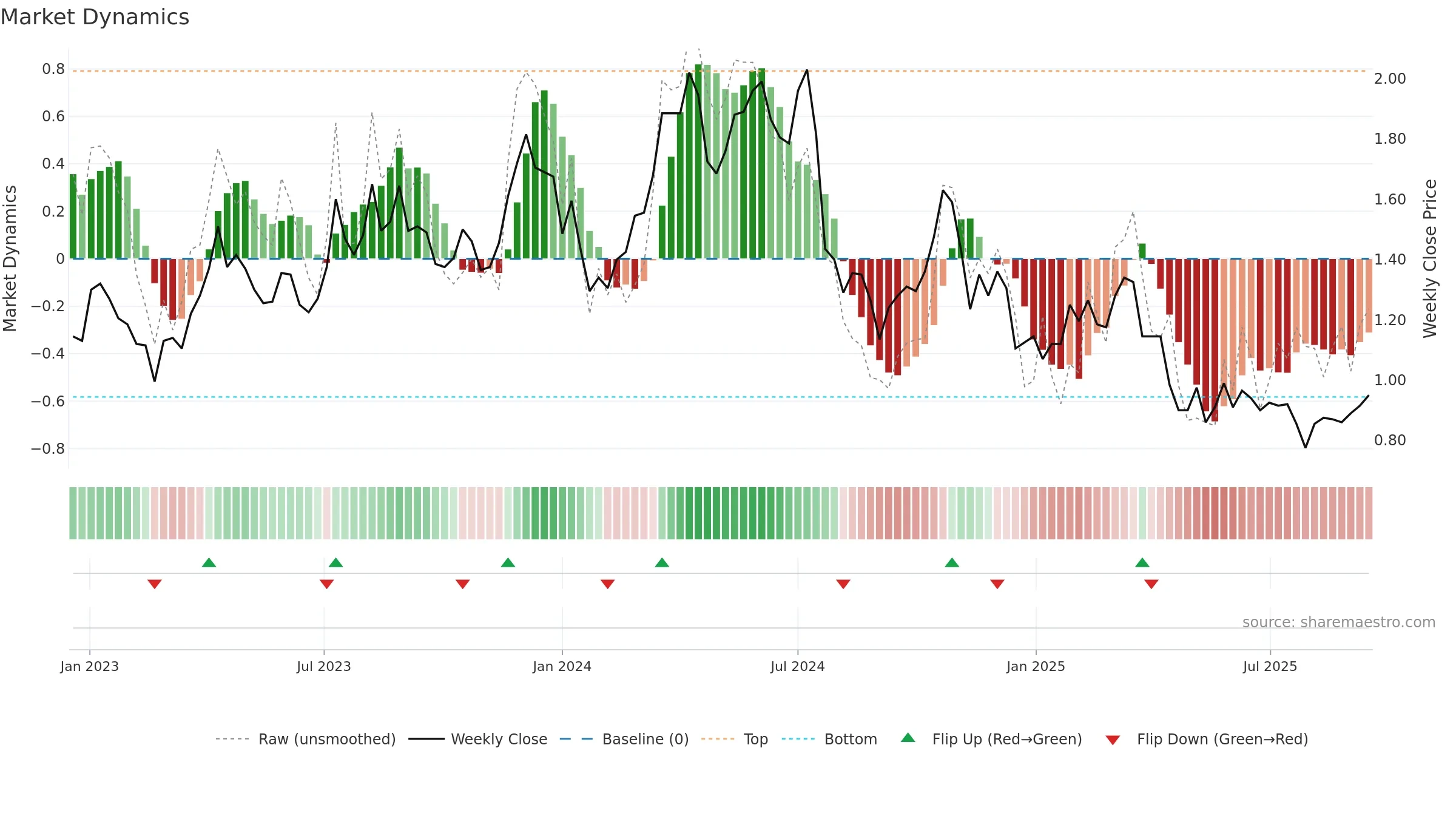Click the red Flip Down marker in February 2023
This screenshot has height=819, width=1456.
coord(155,584)
